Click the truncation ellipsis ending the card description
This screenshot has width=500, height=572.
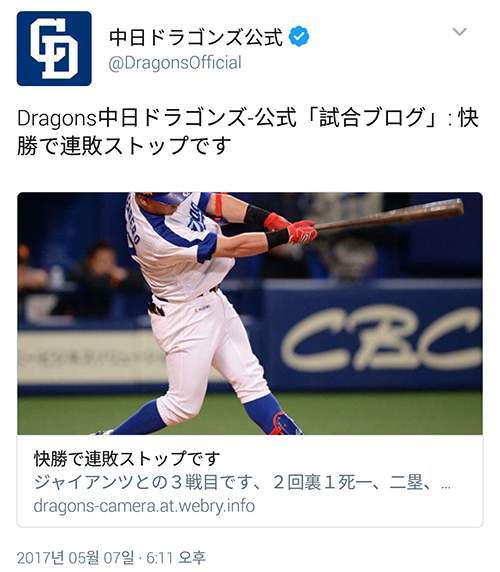pyautogui.click(x=446, y=487)
